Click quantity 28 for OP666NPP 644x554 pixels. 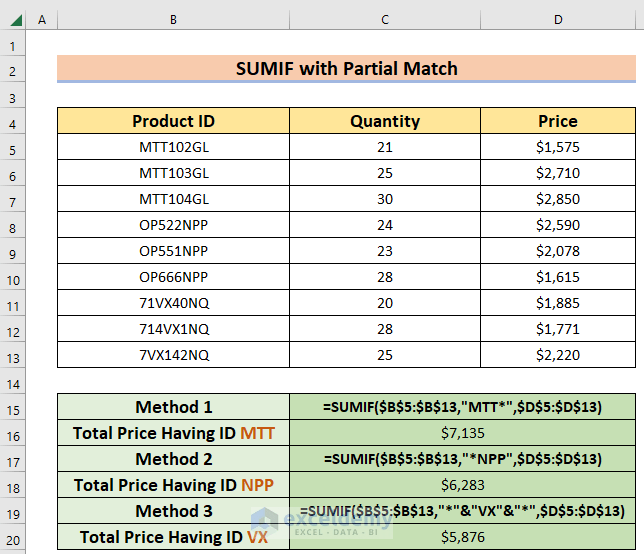[385, 277]
